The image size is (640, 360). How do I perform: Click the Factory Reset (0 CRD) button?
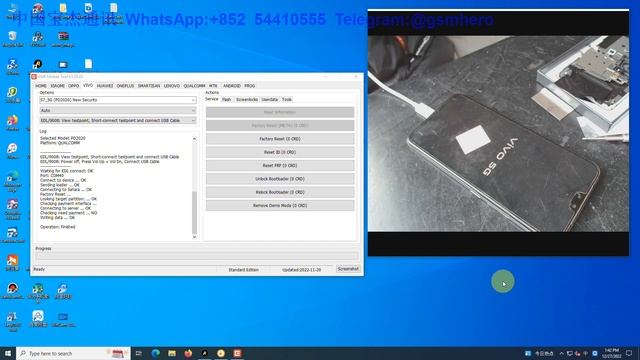[280, 139]
